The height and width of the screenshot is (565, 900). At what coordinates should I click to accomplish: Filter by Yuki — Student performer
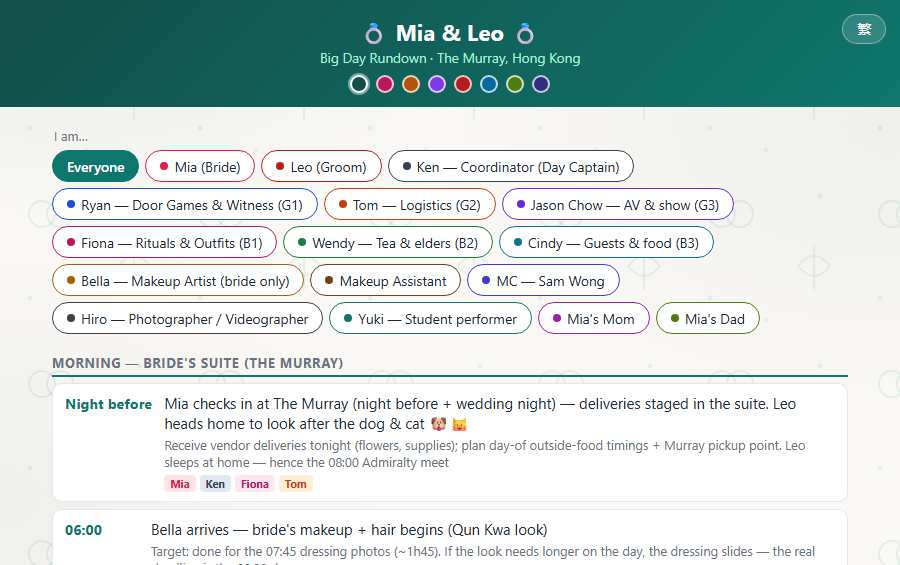pos(430,318)
